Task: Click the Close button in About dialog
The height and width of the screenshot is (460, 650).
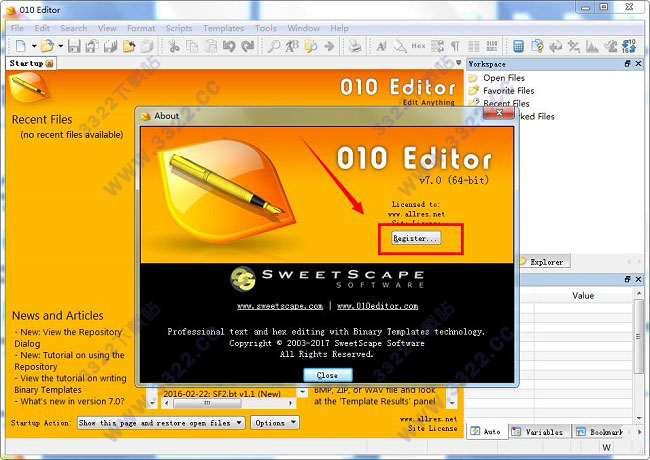Action: click(x=328, y=375)
